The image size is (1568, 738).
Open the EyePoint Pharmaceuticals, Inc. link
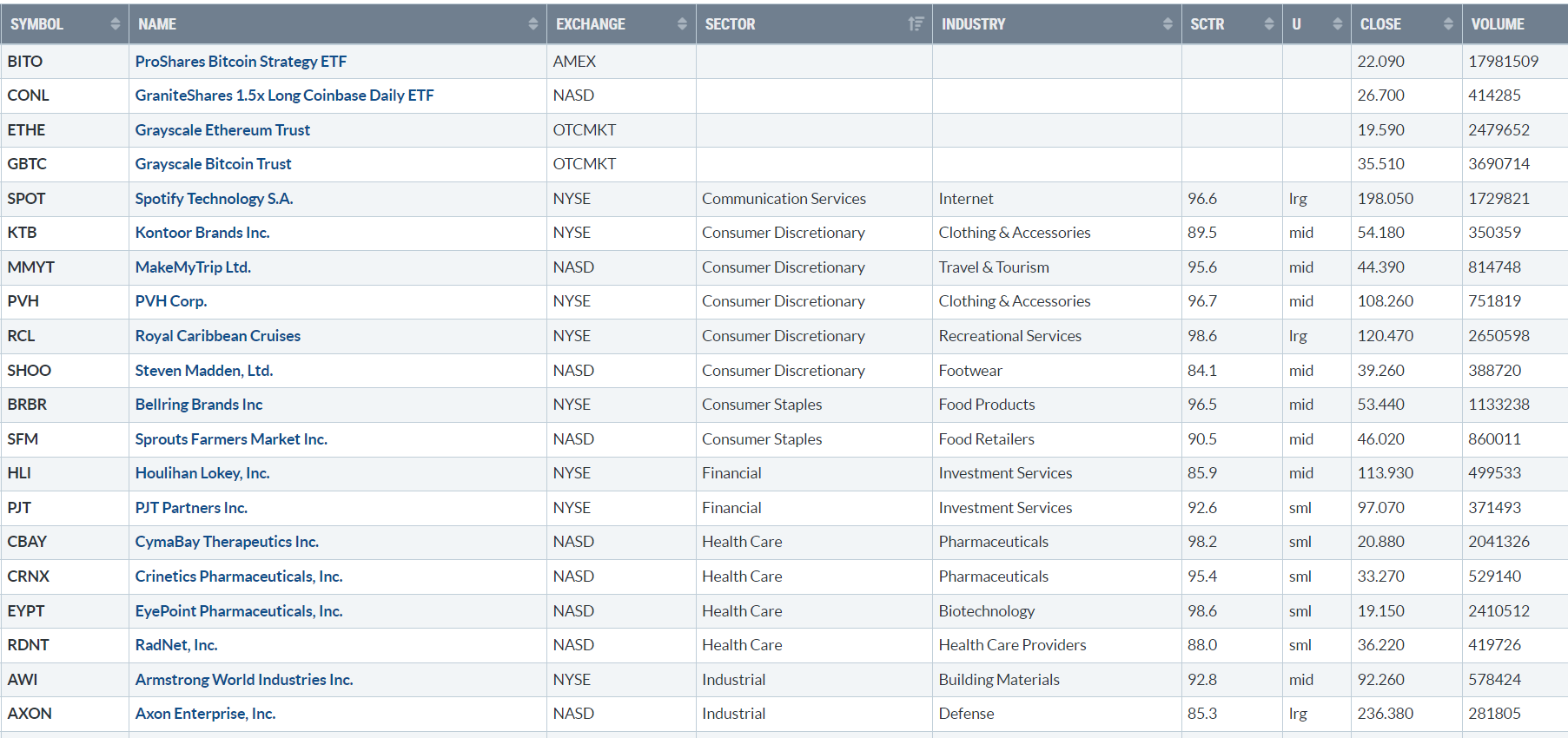tap(239, 611)
